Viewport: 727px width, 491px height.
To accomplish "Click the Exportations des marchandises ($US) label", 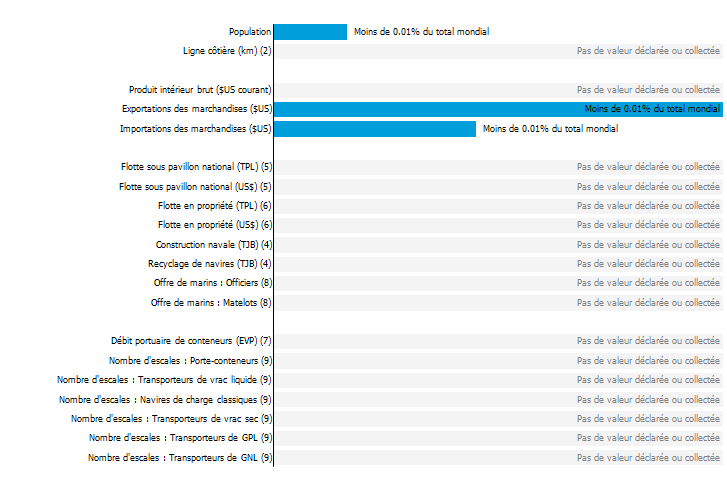I will coord(197,109).
